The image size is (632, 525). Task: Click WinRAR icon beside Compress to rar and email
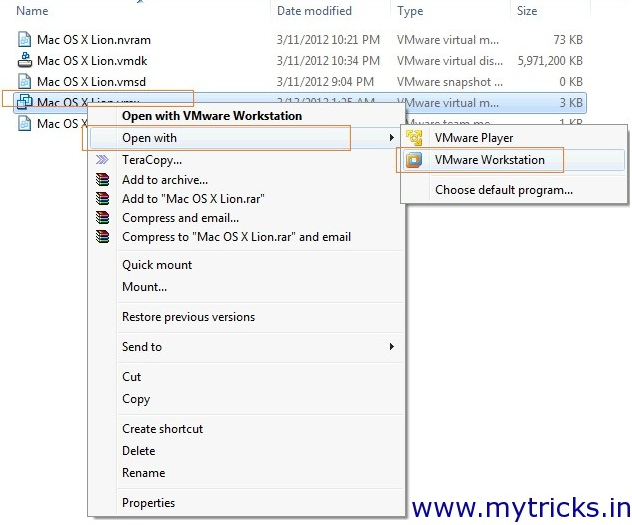(x=102, y=237)
